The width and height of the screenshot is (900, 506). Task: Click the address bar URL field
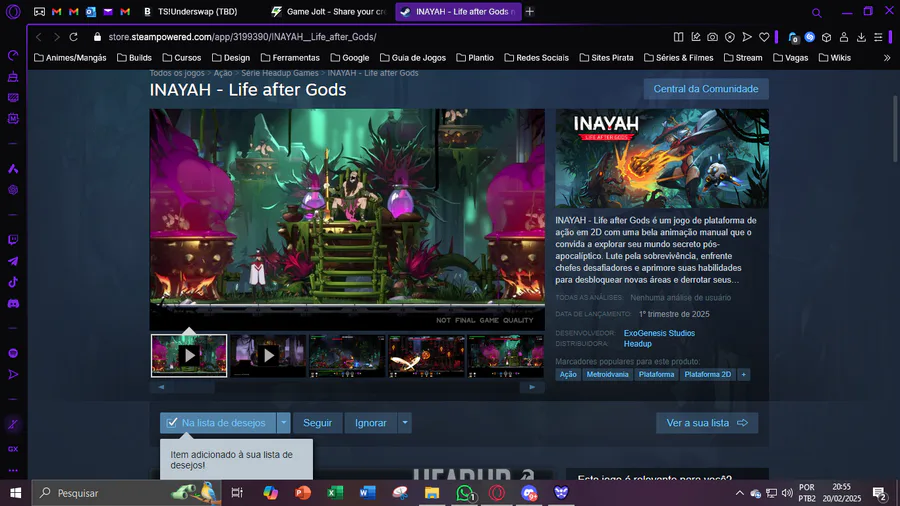[x=379, y=37]
